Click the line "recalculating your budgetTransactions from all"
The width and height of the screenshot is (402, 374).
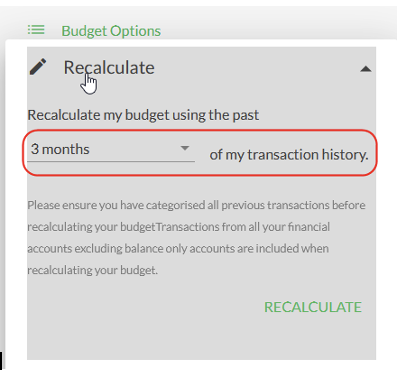pyautogui.click(x=179, y=227)
